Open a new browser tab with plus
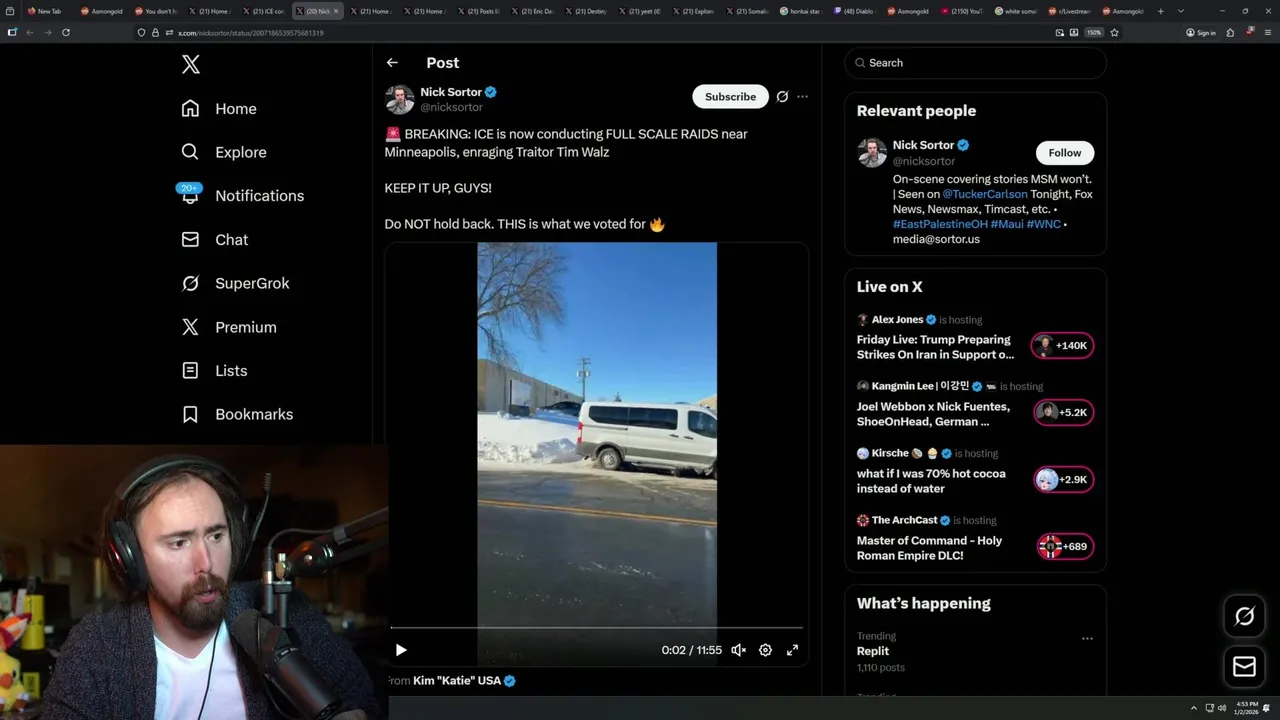 click(x=1160, y=11)
